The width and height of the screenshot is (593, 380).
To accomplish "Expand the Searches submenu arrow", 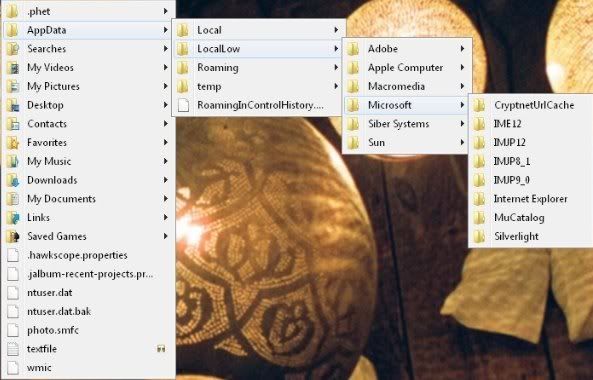I will pyautogui.click(x=166, y=49).
